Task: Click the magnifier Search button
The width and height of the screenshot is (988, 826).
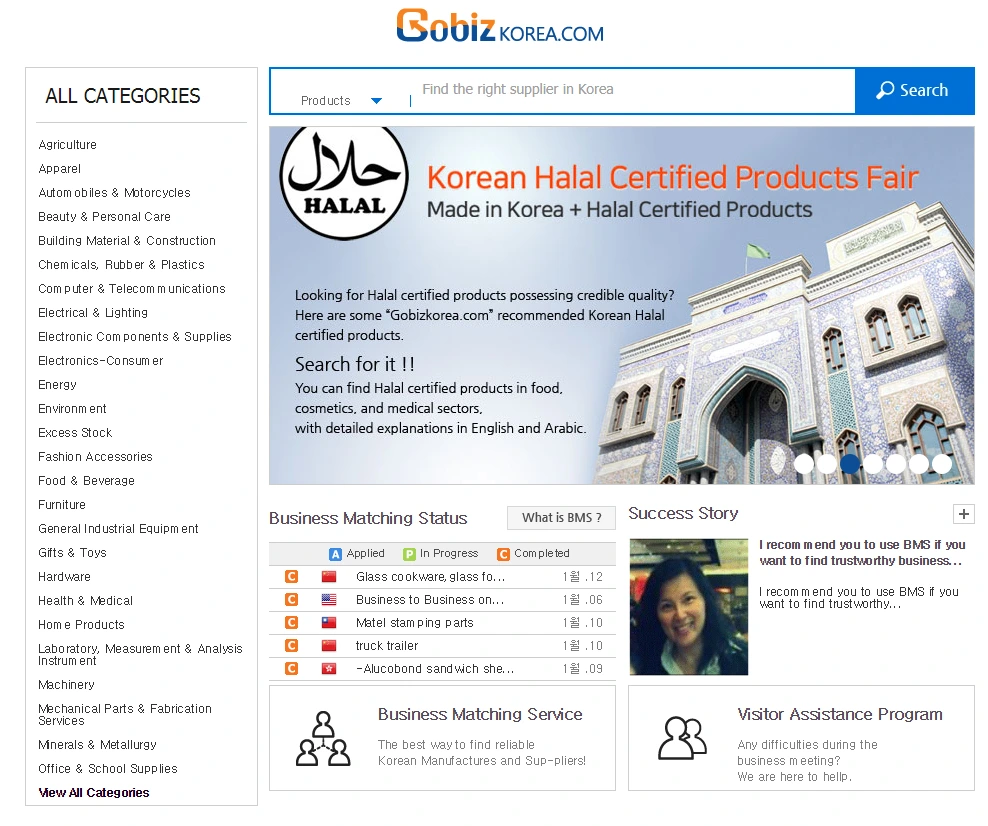Action: [914, 91]
